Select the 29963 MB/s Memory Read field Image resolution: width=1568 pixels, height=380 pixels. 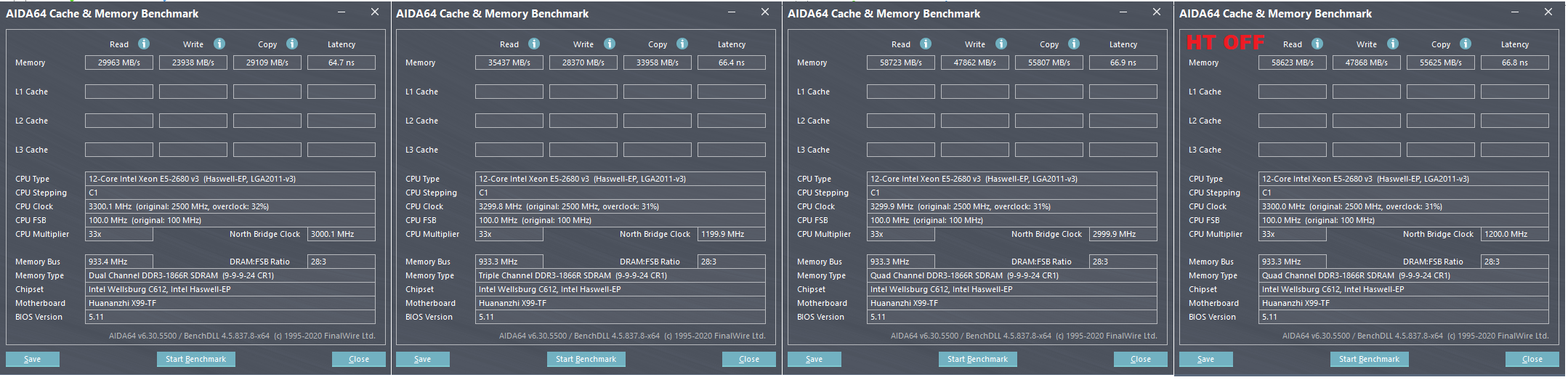(x=119, y=62)
